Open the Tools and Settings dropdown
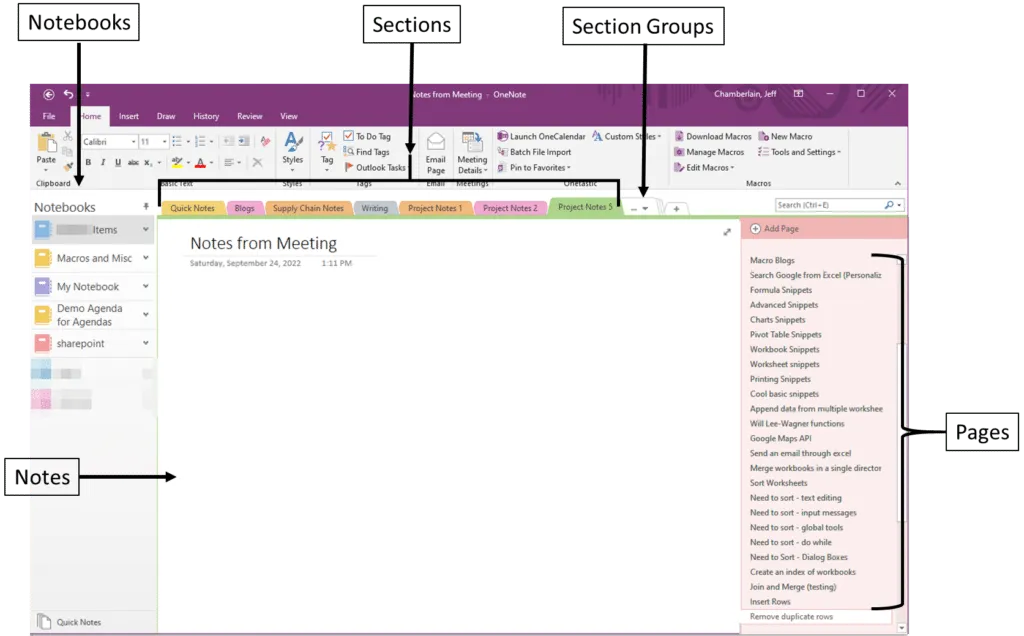This screenshot has width=1024, height=636. (x=799, y=152)
